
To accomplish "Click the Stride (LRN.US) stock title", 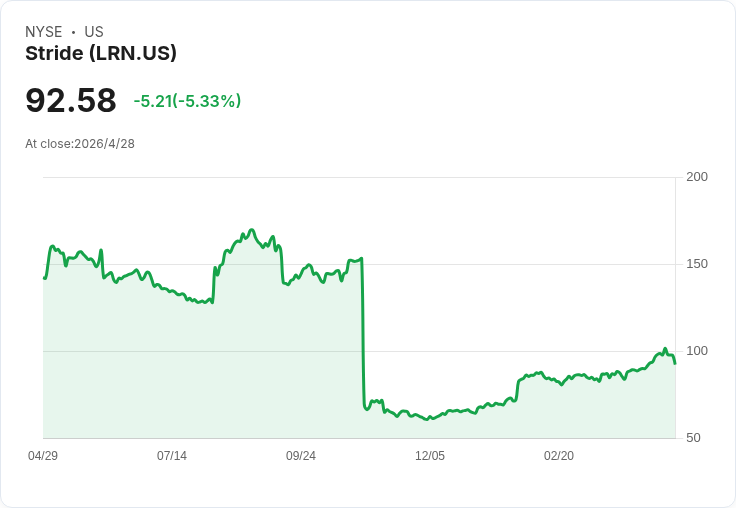I will pos(101,54).
